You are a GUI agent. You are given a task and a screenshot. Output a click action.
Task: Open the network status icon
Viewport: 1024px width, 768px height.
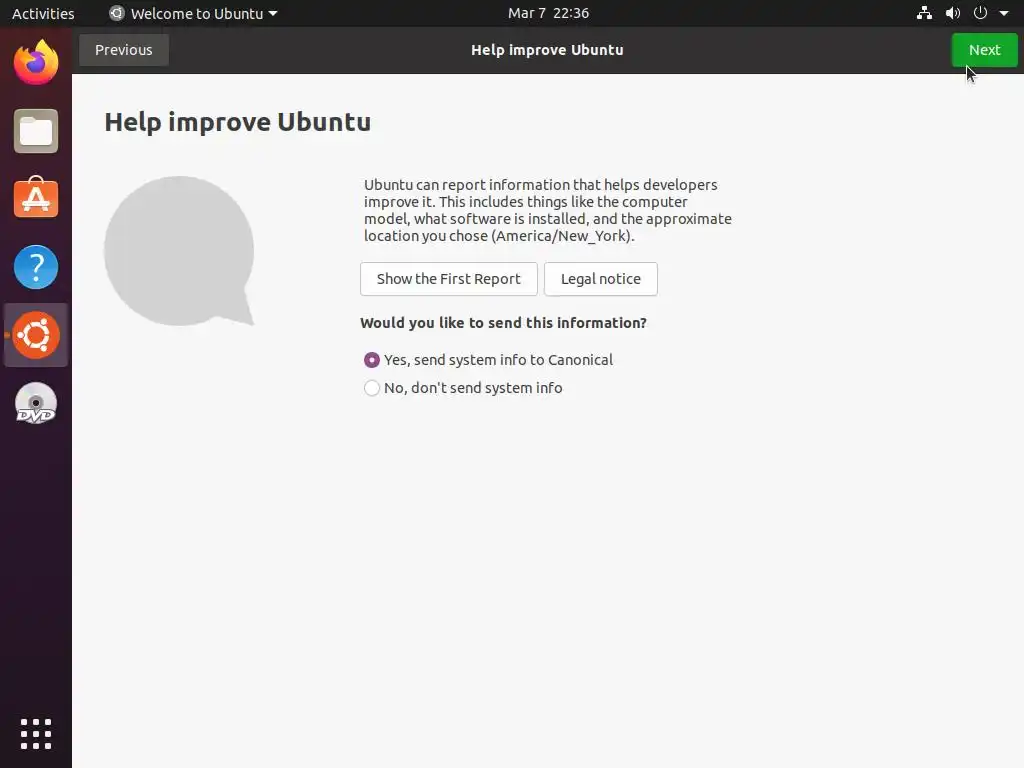pos(924,13)
